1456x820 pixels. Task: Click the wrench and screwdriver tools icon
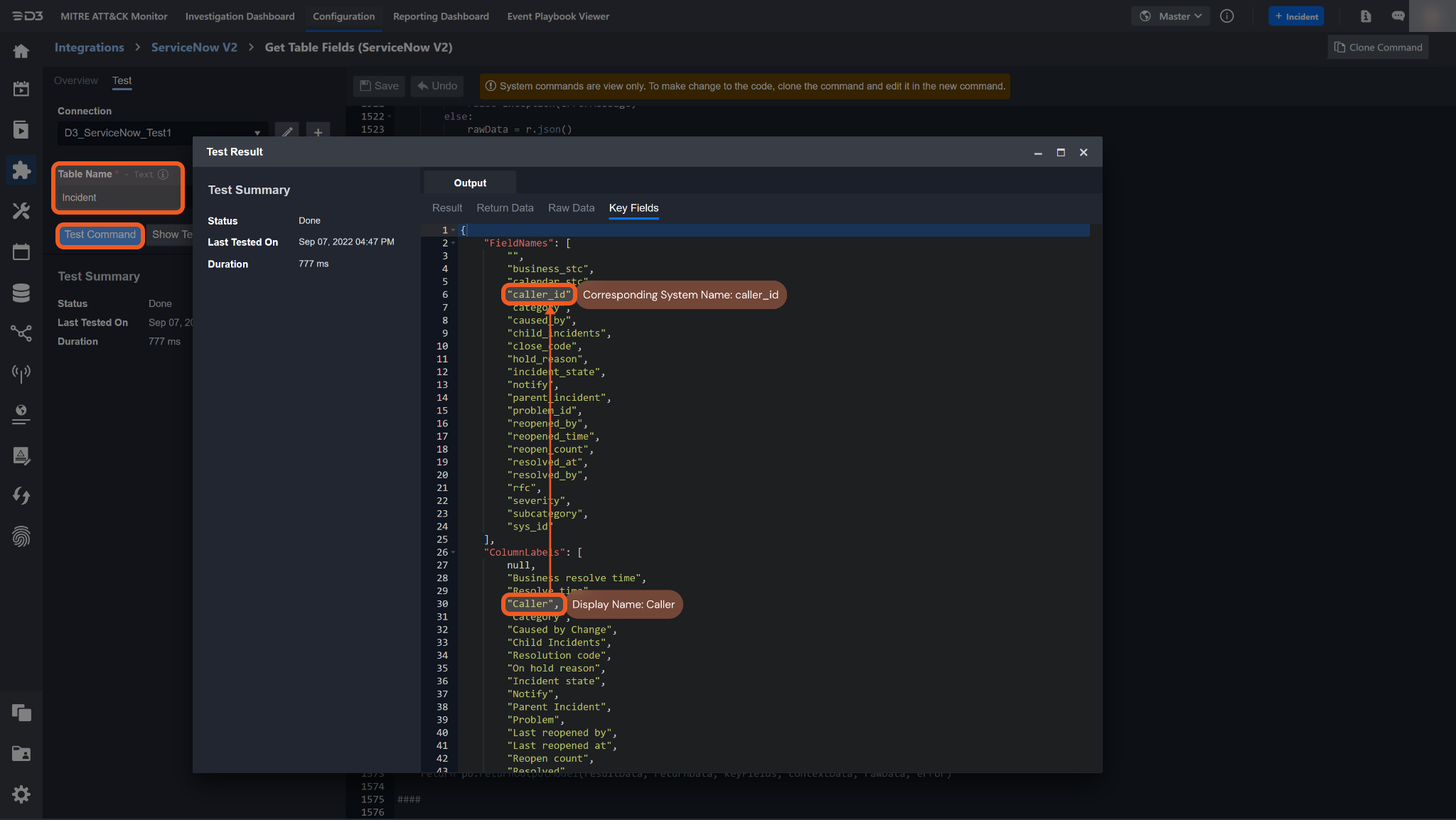21,210
